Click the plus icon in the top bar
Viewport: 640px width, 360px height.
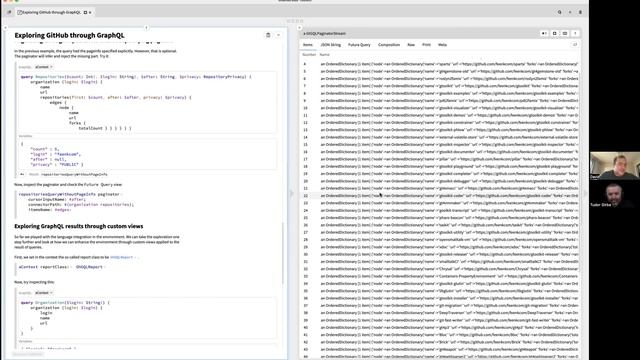point(570,12)
